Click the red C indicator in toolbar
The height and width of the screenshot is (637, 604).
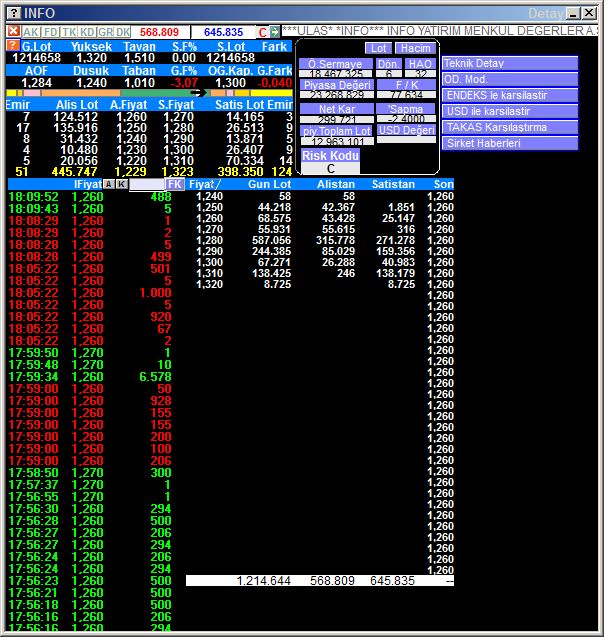click(263, 32)
